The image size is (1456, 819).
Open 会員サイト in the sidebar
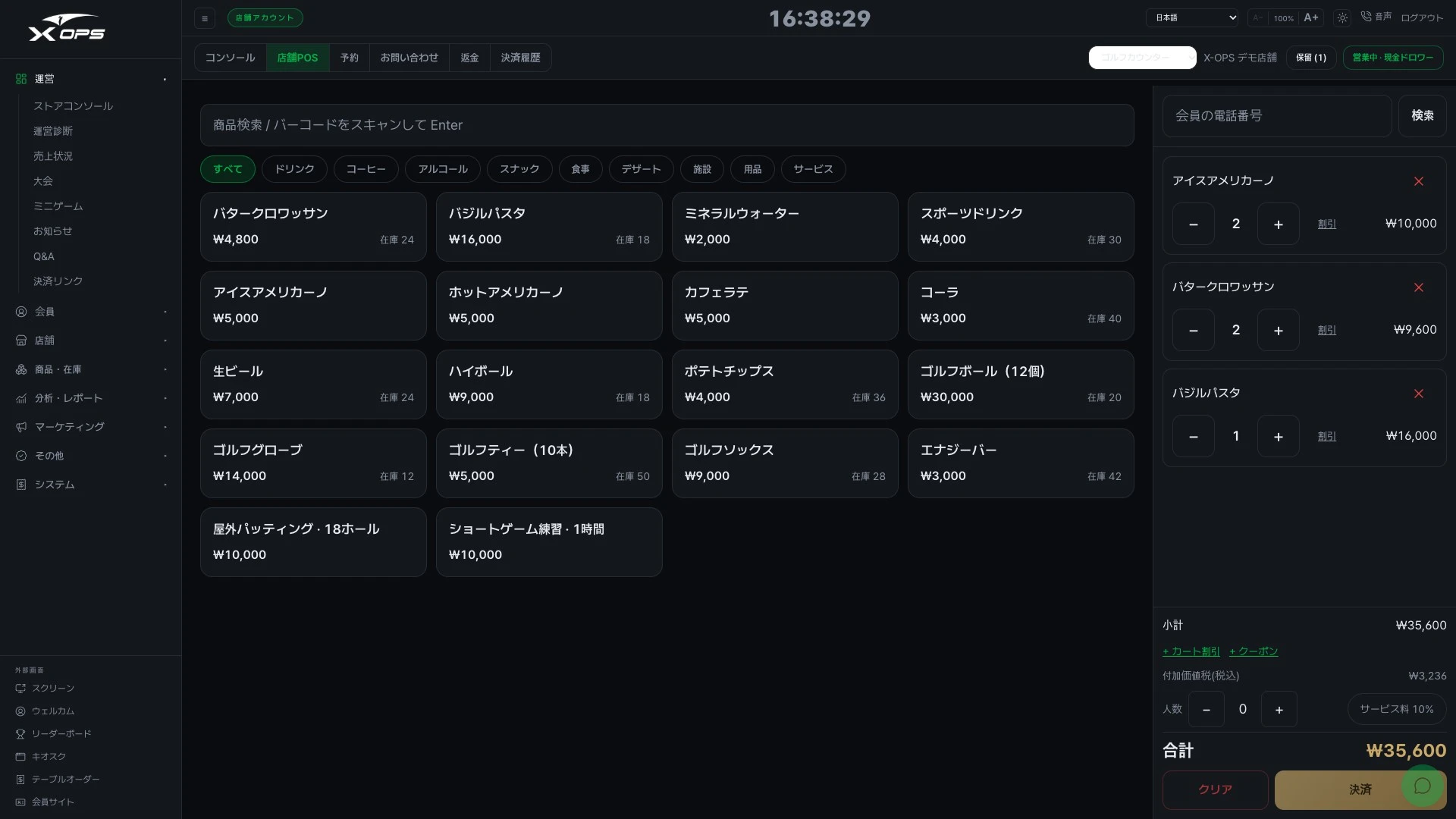coord(45,802)
